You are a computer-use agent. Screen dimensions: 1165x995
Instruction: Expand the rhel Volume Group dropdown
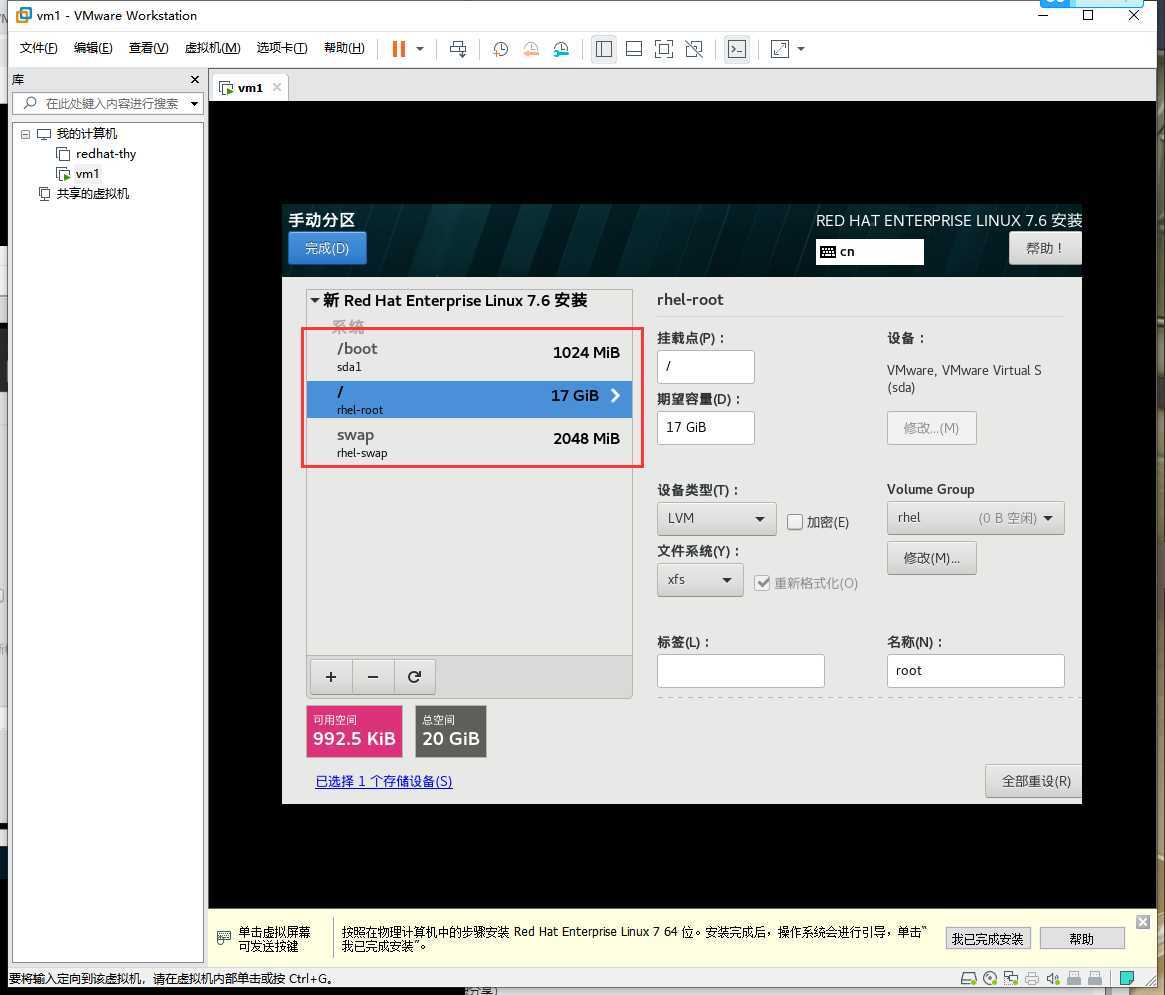(975, 518)
